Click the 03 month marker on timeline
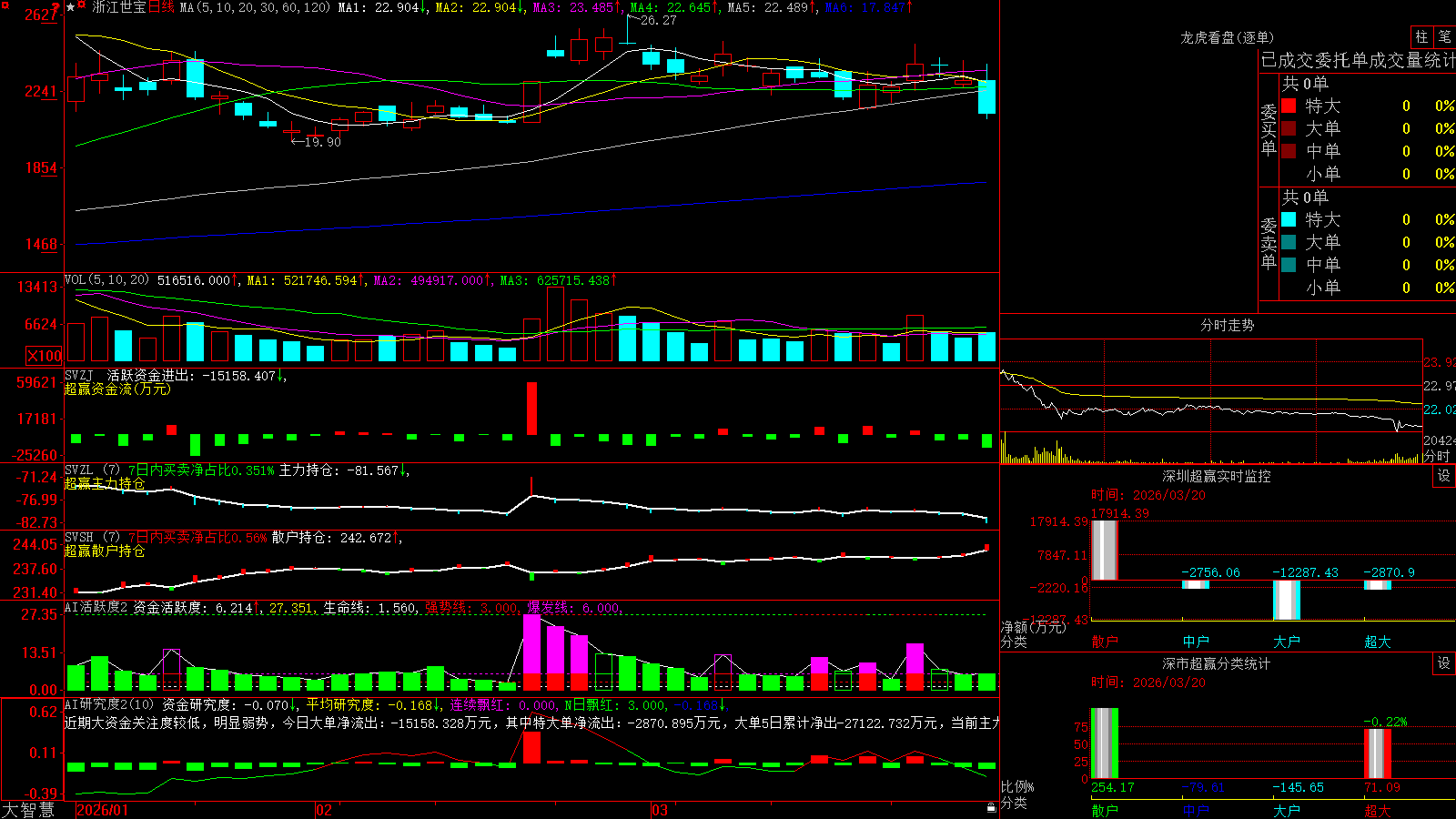 (x=659, y=810)
